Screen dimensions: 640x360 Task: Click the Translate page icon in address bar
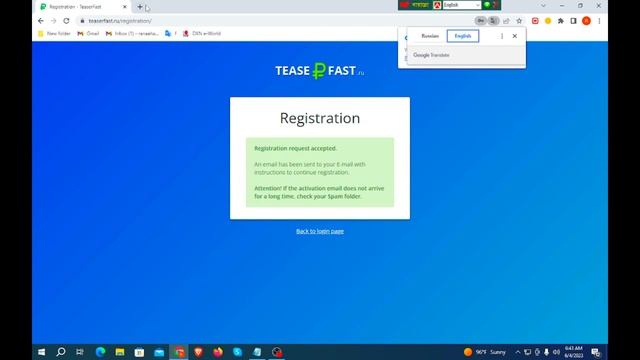click(x=493, y=21)
